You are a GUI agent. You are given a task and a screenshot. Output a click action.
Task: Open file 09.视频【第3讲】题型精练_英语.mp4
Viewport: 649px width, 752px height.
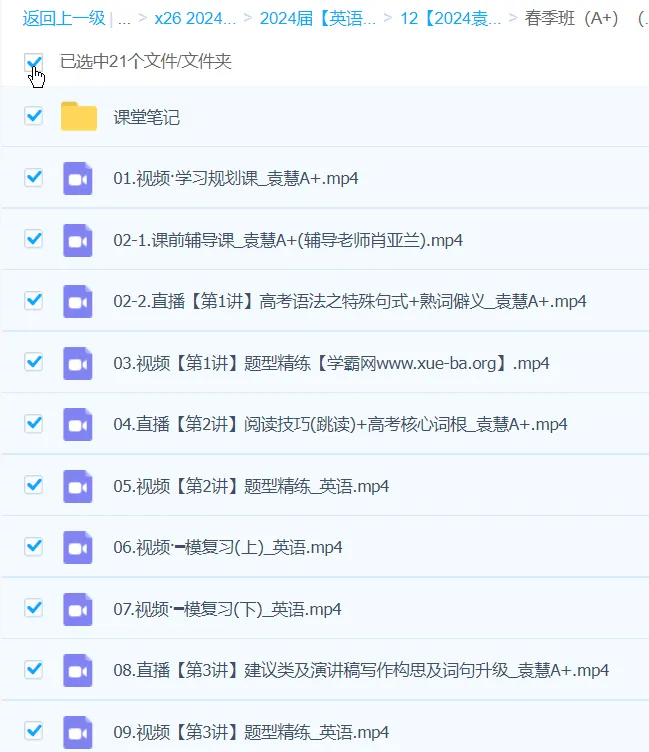(251, 731)
